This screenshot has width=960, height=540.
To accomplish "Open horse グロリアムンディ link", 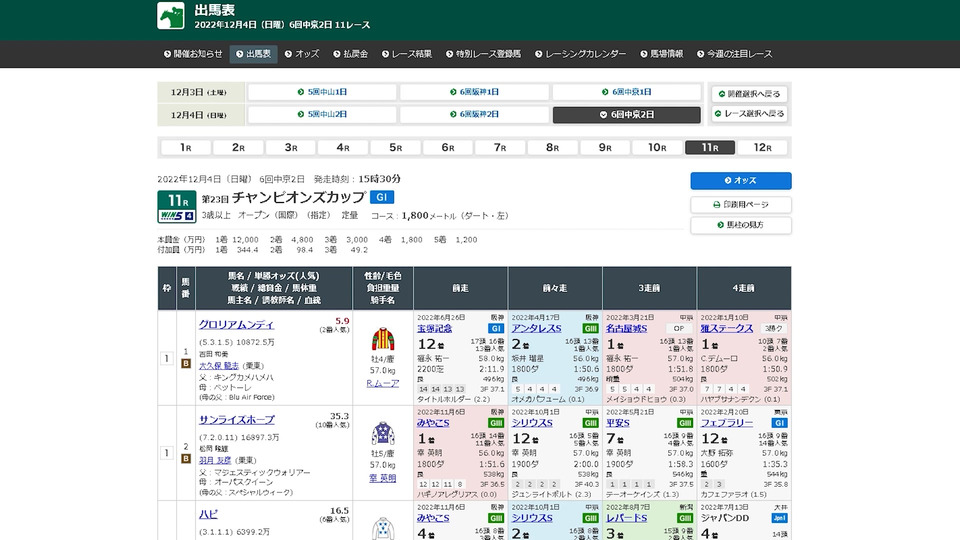I will coord(236,324).
